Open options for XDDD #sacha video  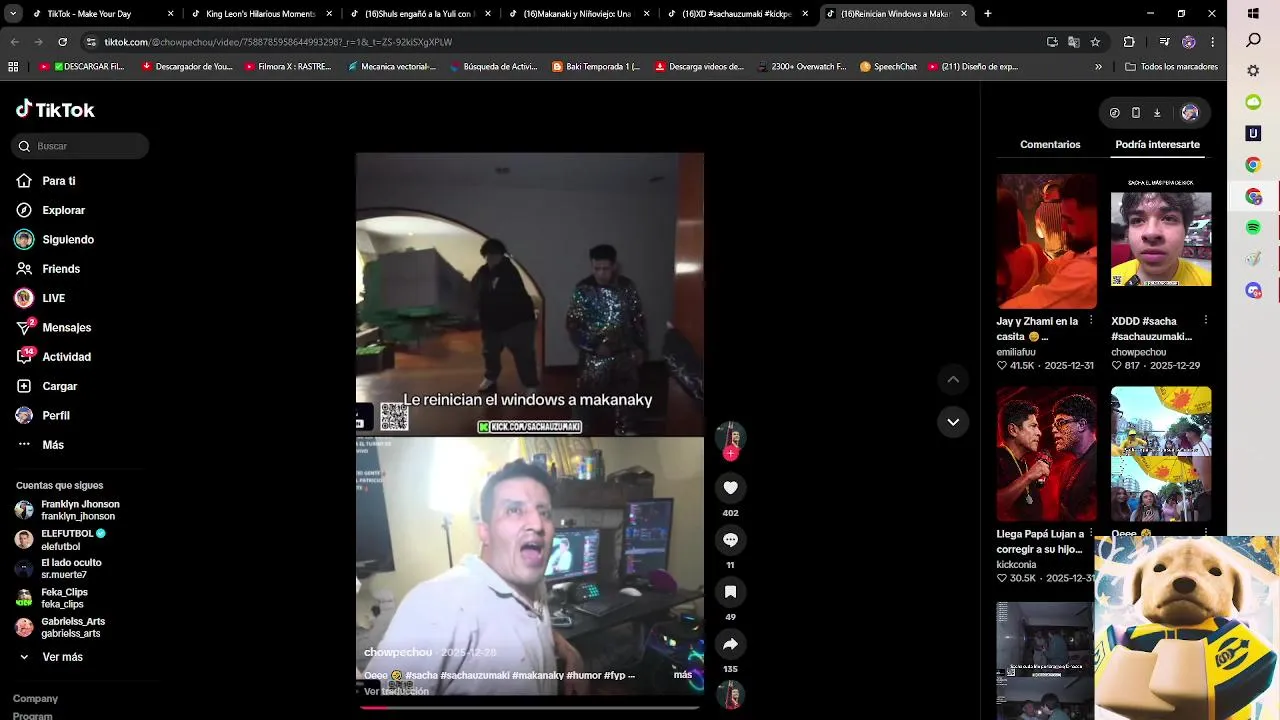pyautogui.click(x=1206, y=321)
